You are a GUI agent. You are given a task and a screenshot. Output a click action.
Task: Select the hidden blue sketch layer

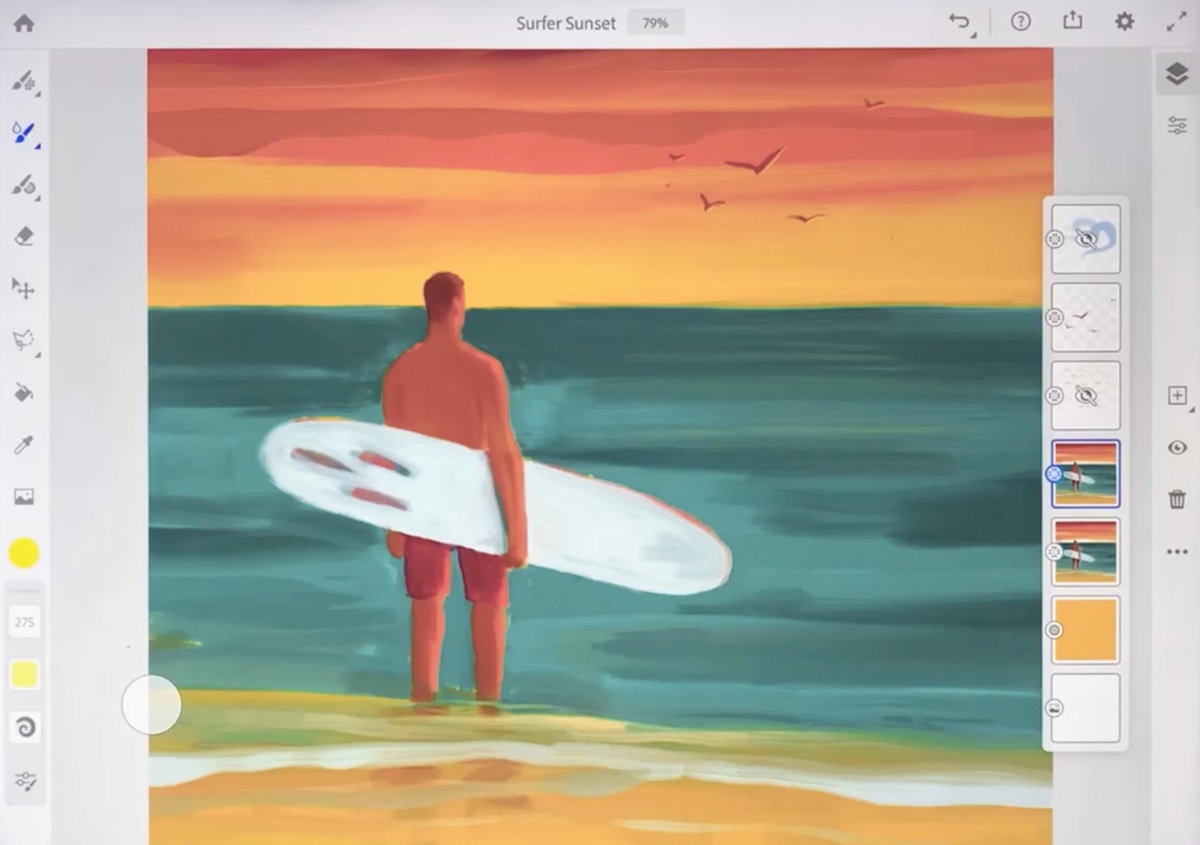pos(1086,239)
